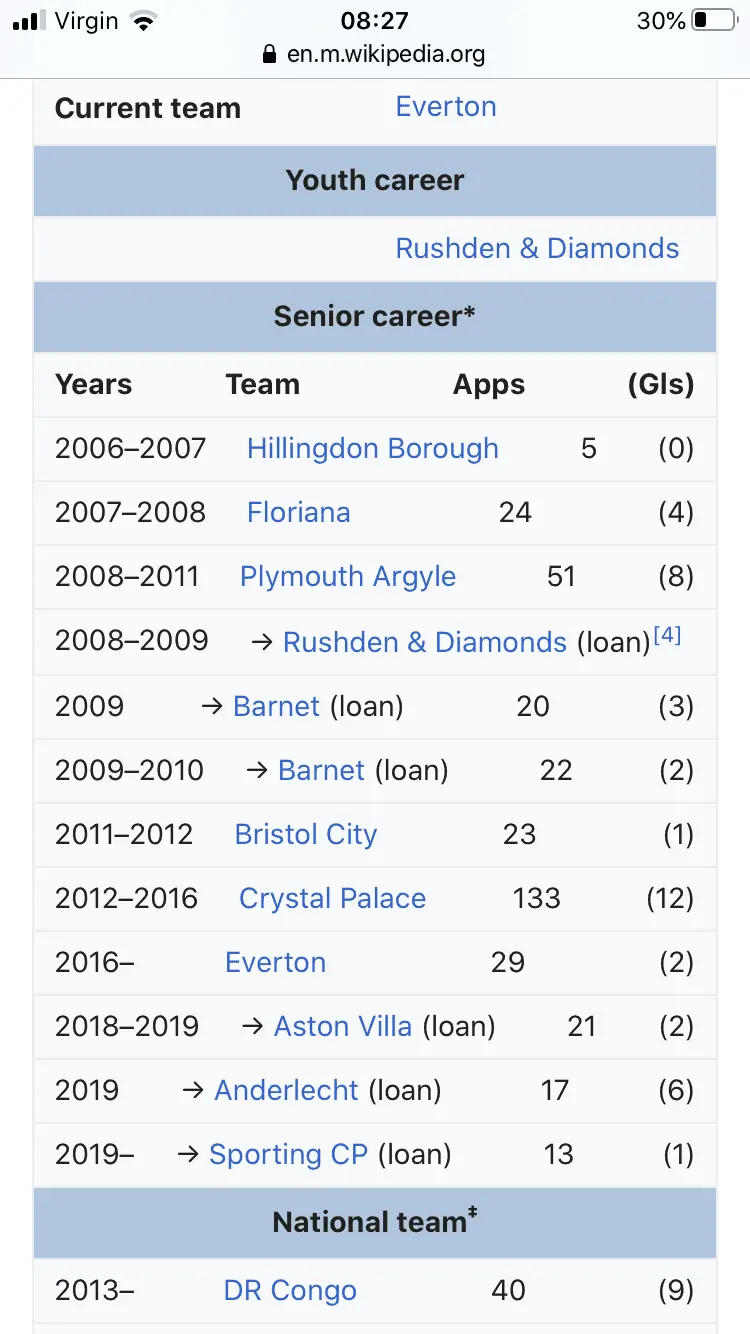Open the en.m.wikipedia.org address field
The width and height of the screenshot is (750, 1334).
(385, 54)
